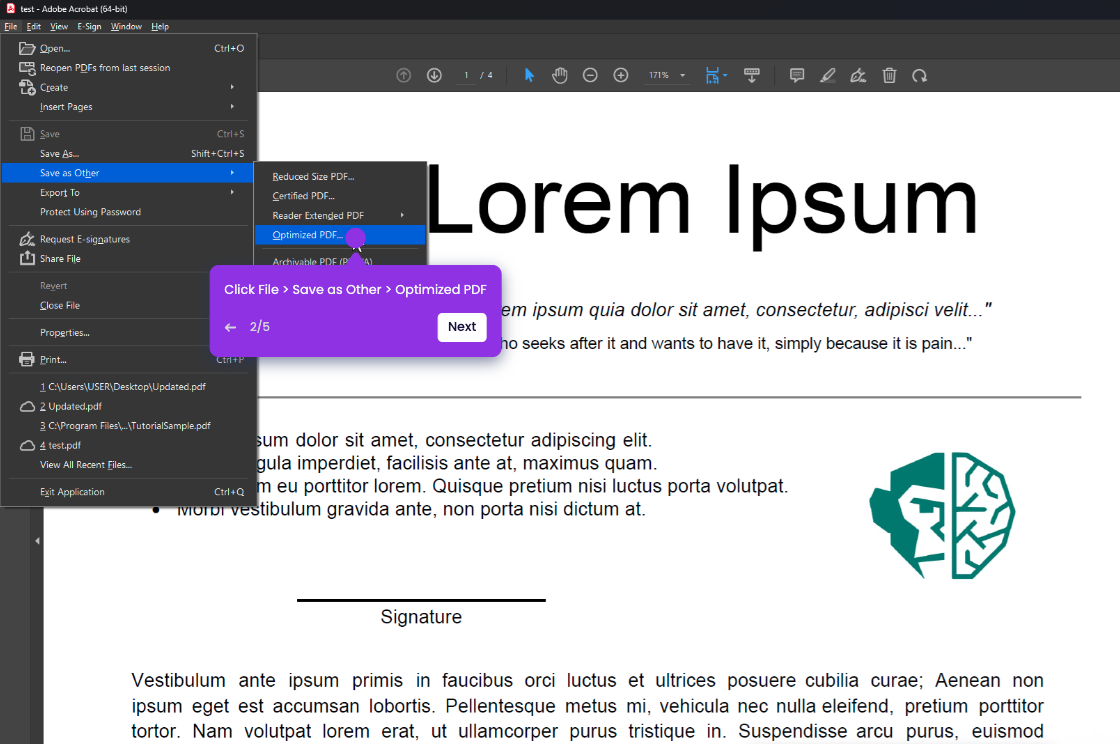This screenshot has width=1120, height=744.
Task: Open the Edit menu
Action: pyautogui.click(x=34, y=26)
